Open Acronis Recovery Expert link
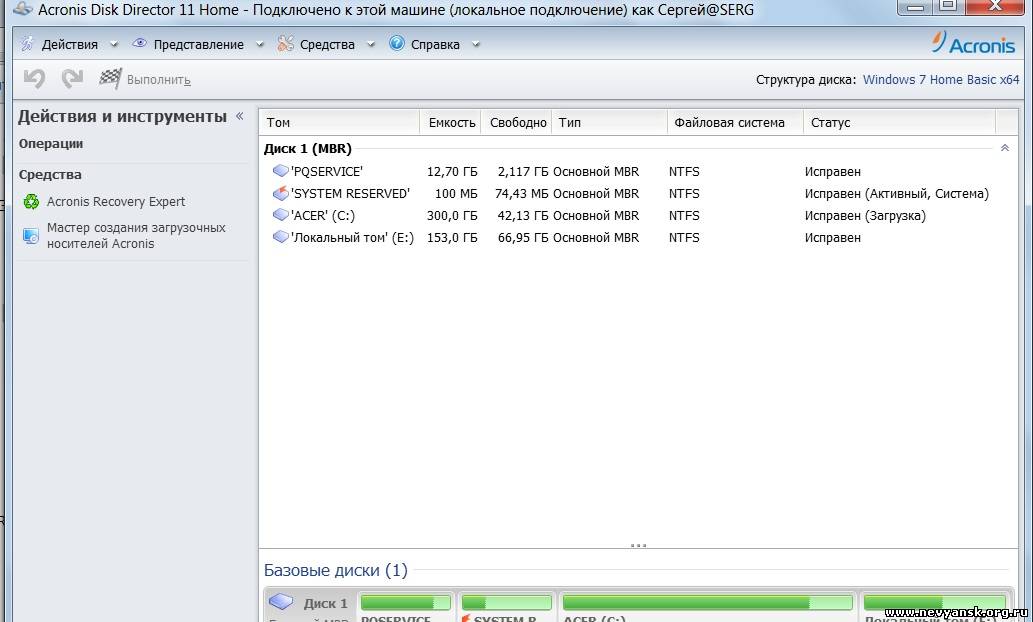 pos(116,202)
